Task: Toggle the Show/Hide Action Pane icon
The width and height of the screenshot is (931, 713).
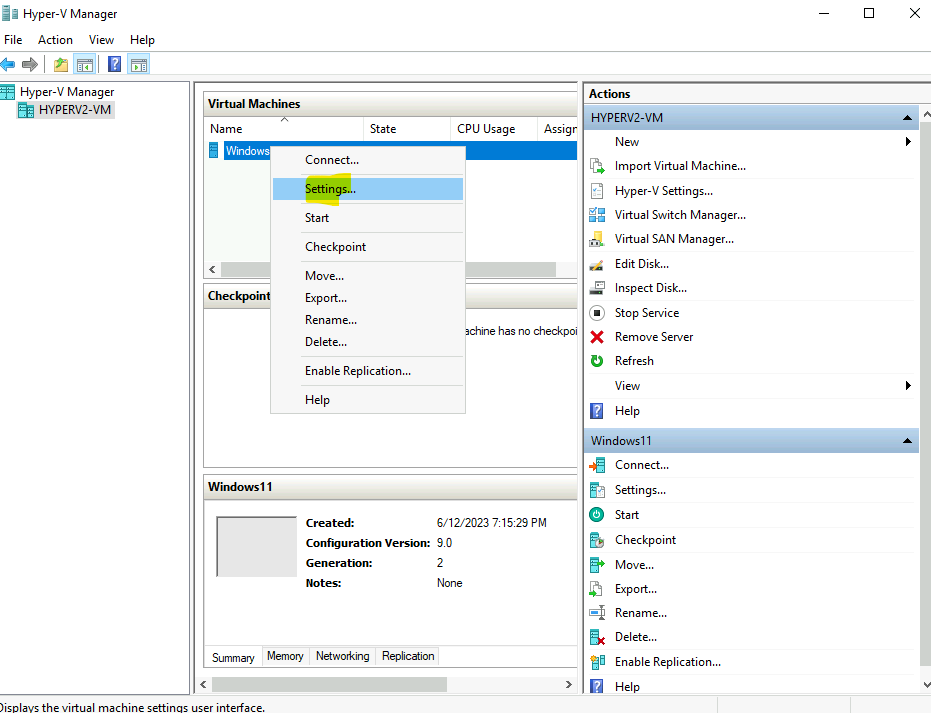Action: pyautogui.click(x=139, y=64)
